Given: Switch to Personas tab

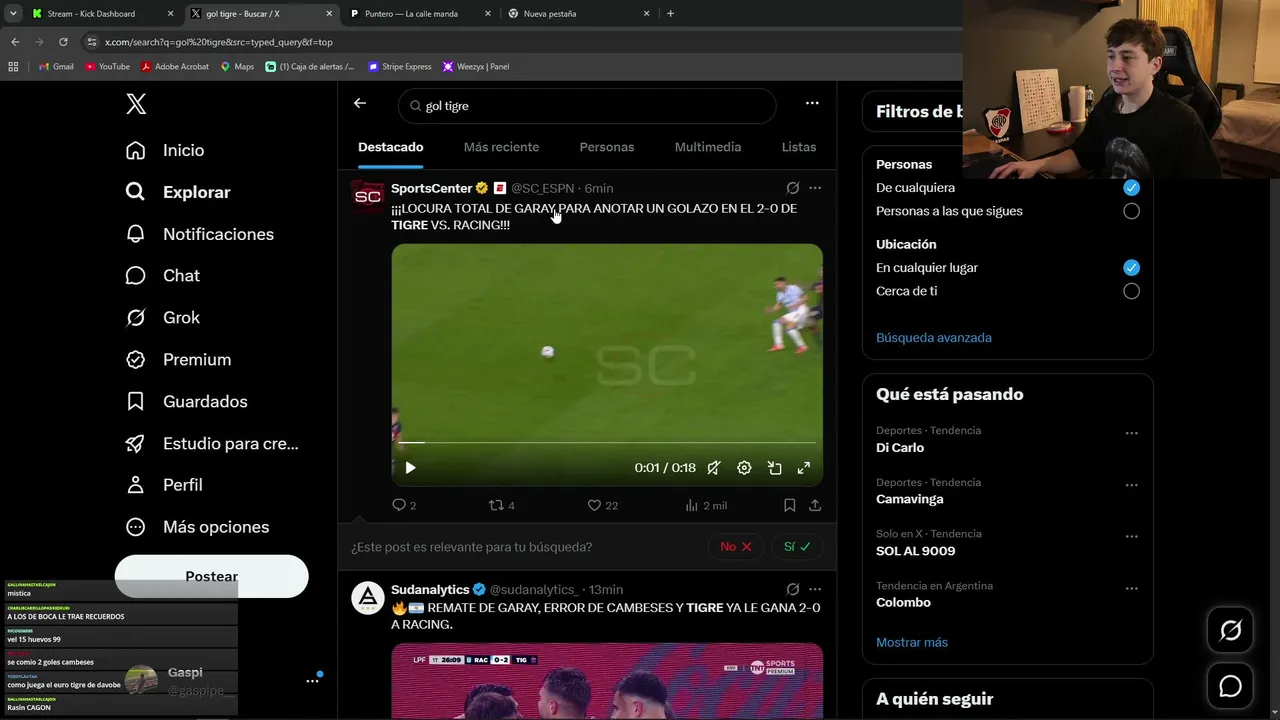Looking at the screenshot, I should click(x=607, y=147).
